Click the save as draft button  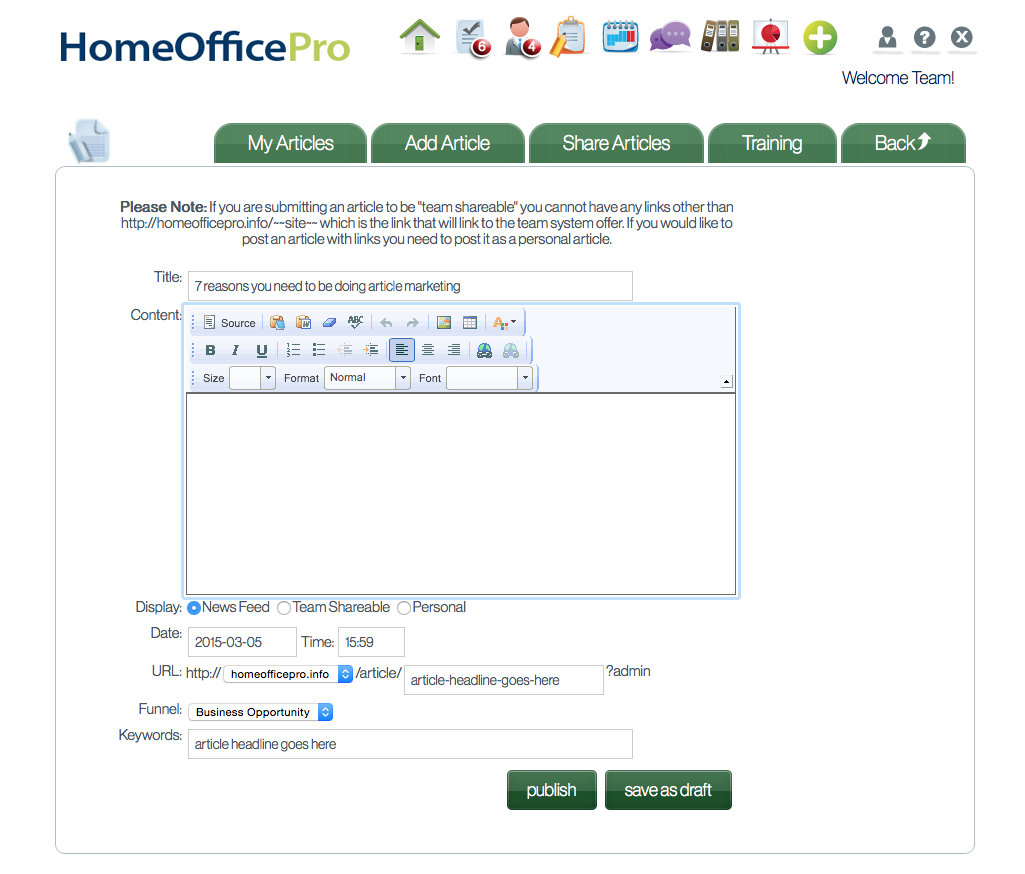point(668,790)
